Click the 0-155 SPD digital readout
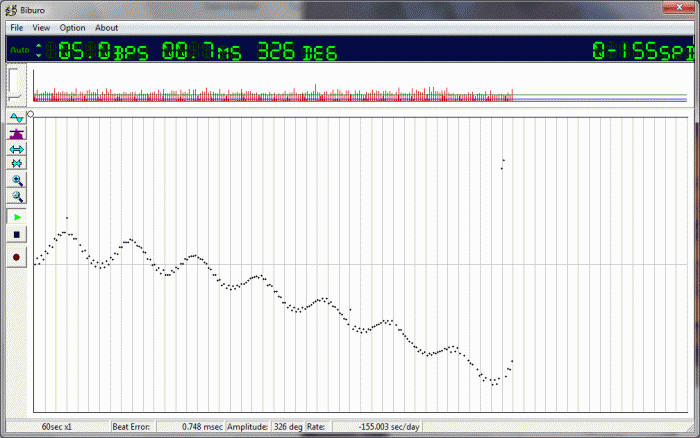 pos(643,51)
